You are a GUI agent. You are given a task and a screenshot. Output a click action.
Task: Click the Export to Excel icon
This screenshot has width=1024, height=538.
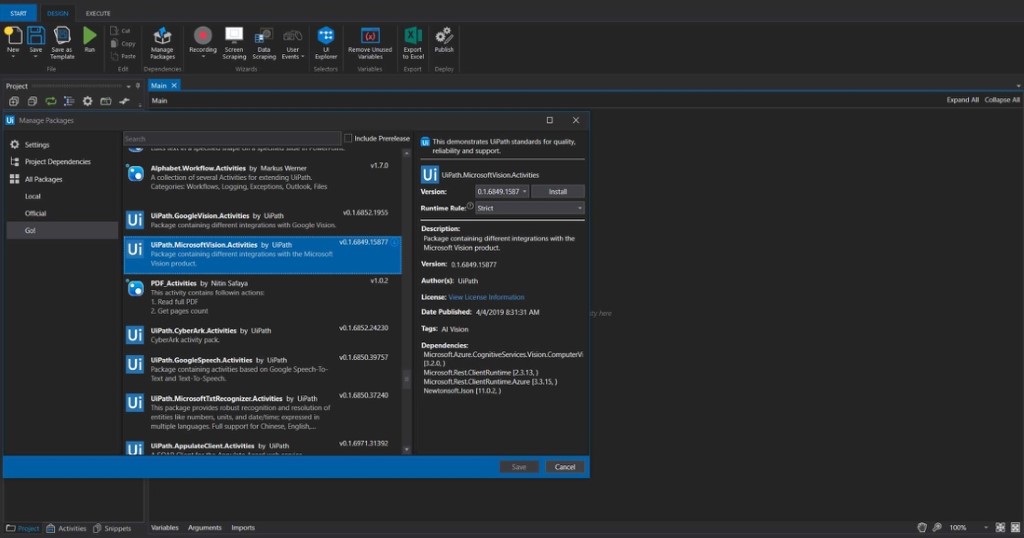point(413,35)
